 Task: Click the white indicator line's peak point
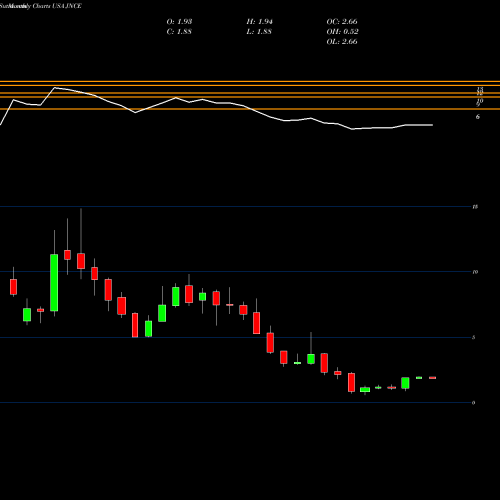(x=55, y=88)
